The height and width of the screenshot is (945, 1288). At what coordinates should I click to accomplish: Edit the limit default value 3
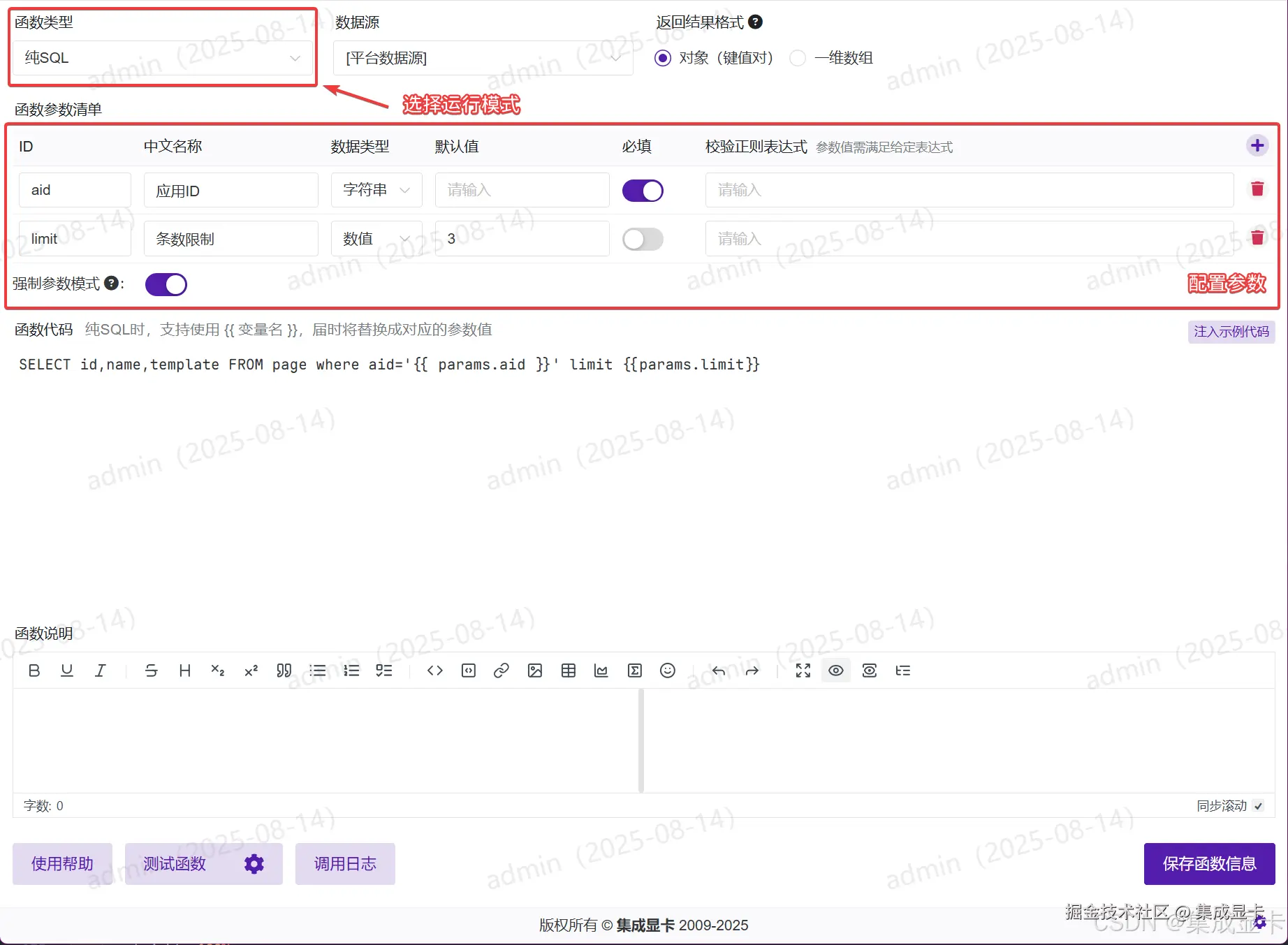click(522, 239)
